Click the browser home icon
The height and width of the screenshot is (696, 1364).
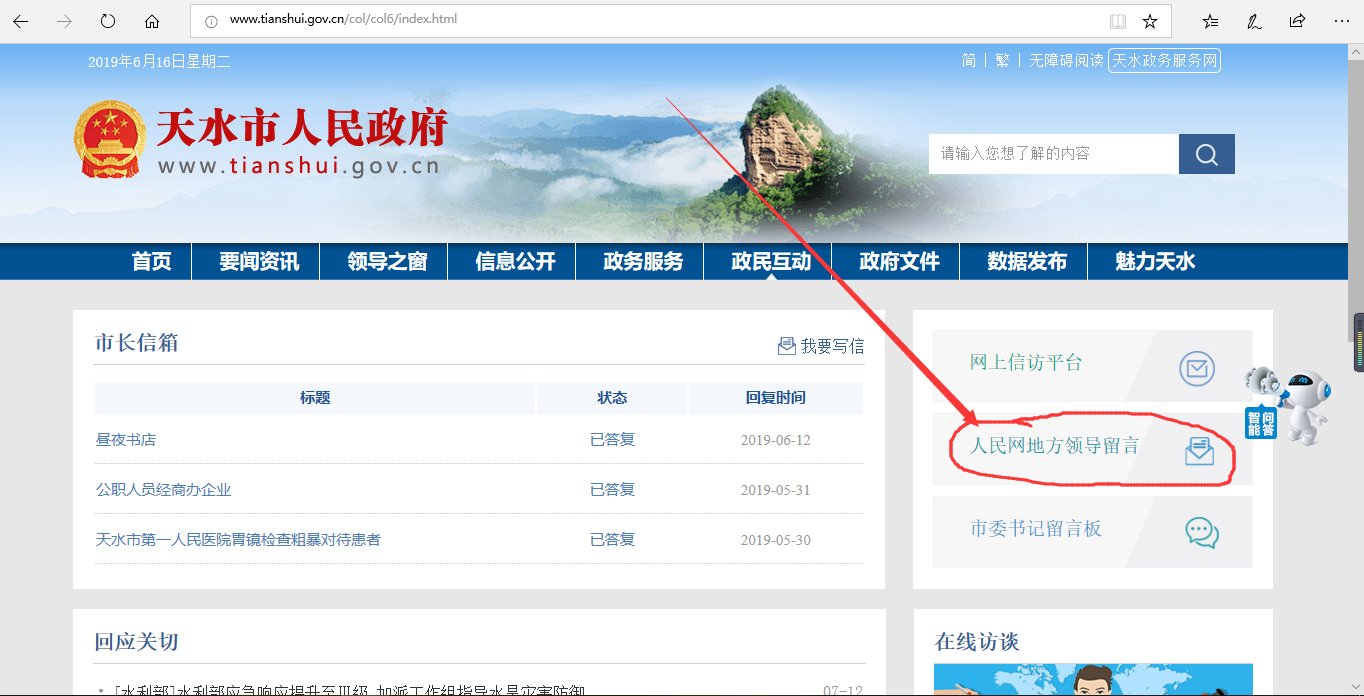(x=150, y=19)
